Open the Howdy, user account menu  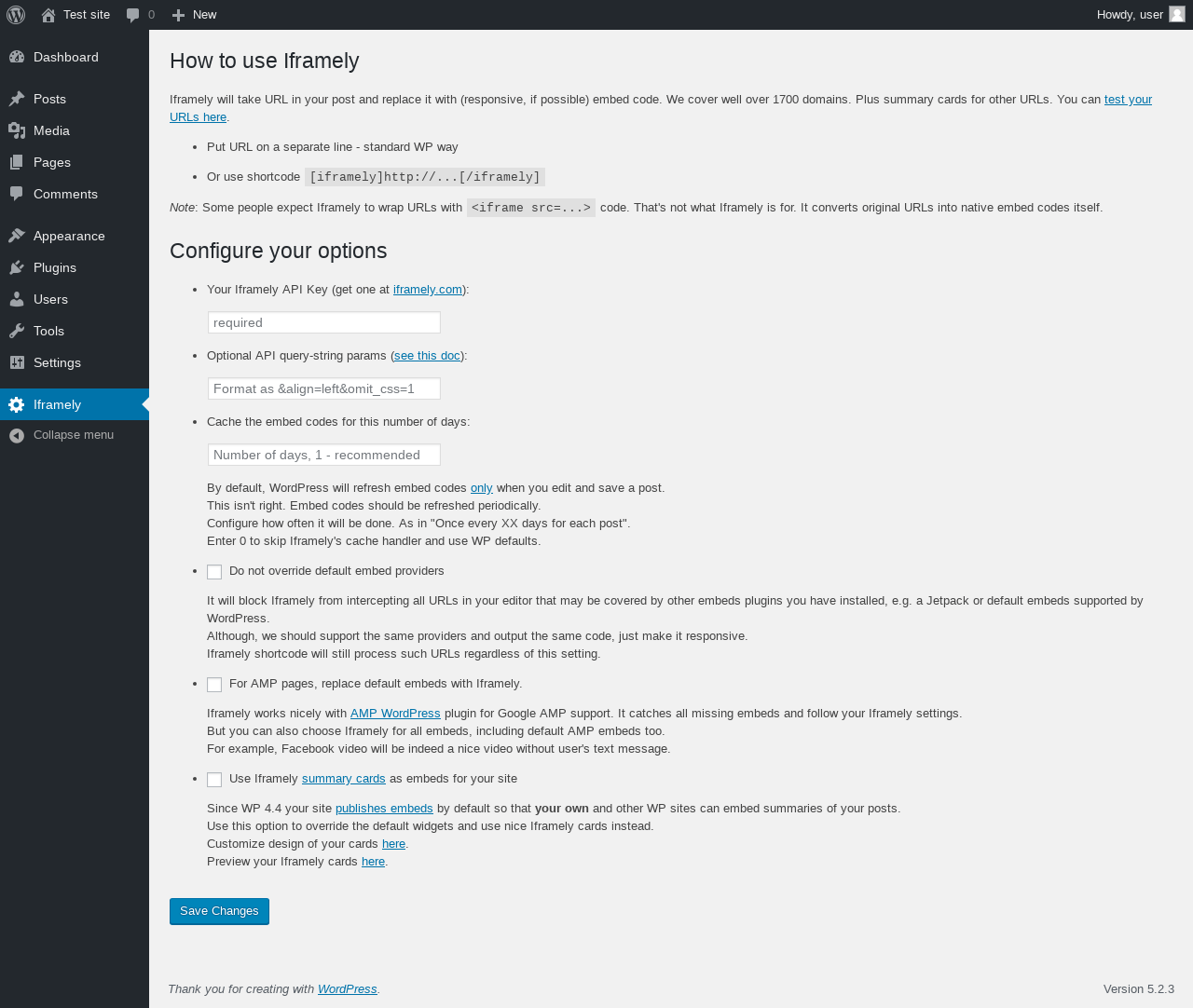pos(1130,15)
